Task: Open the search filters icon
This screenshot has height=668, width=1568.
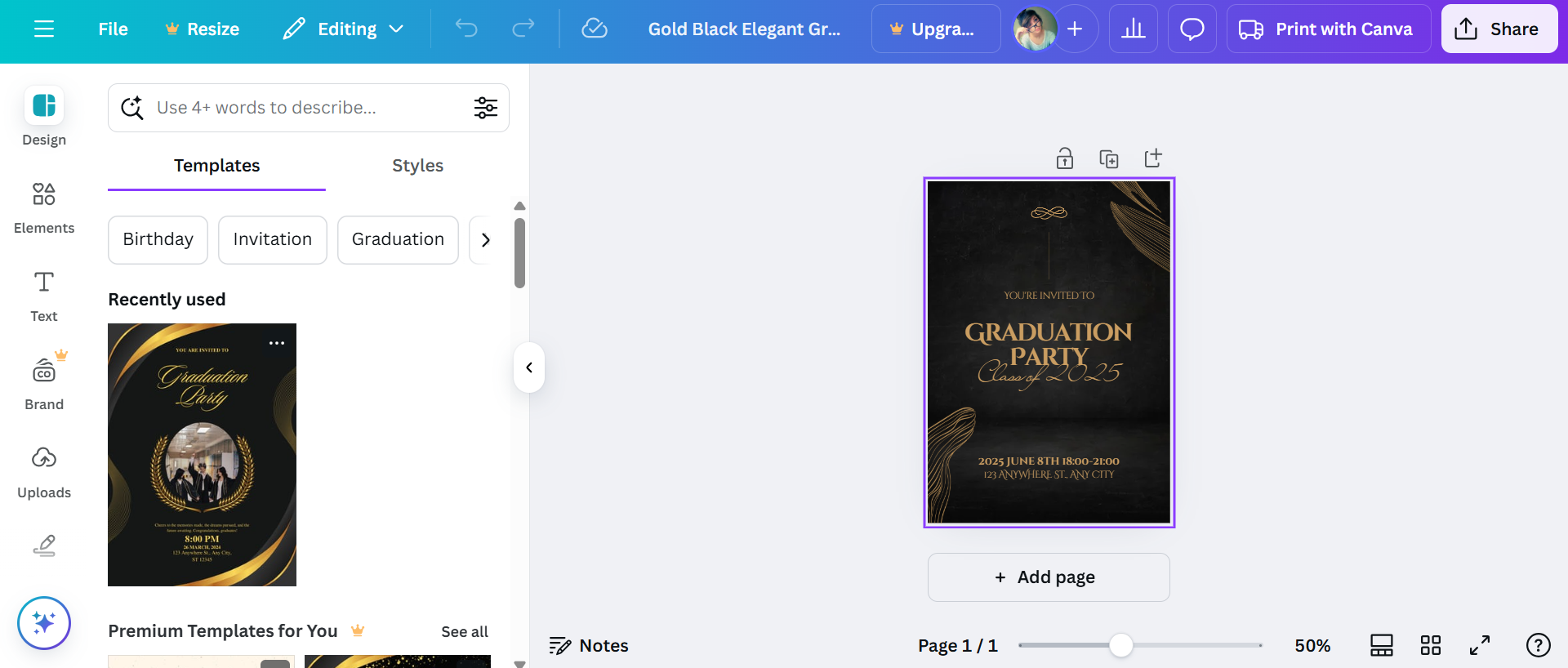Action: click(486, 108)
